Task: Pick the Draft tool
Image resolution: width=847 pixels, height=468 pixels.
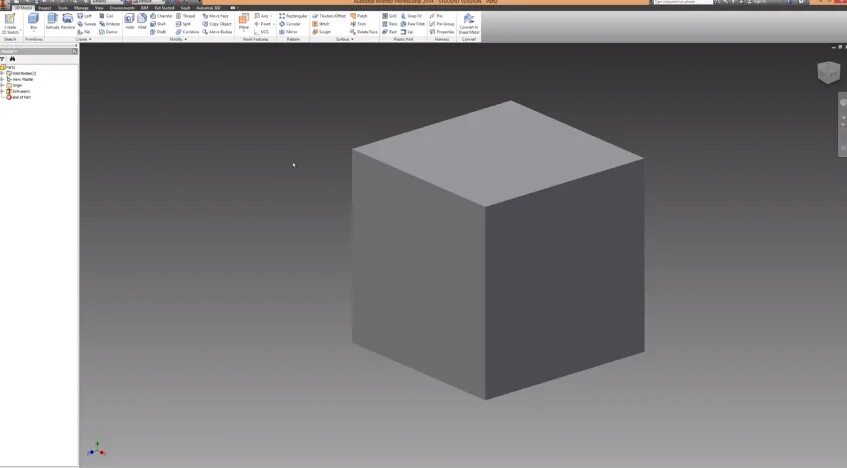Action: 158,32
